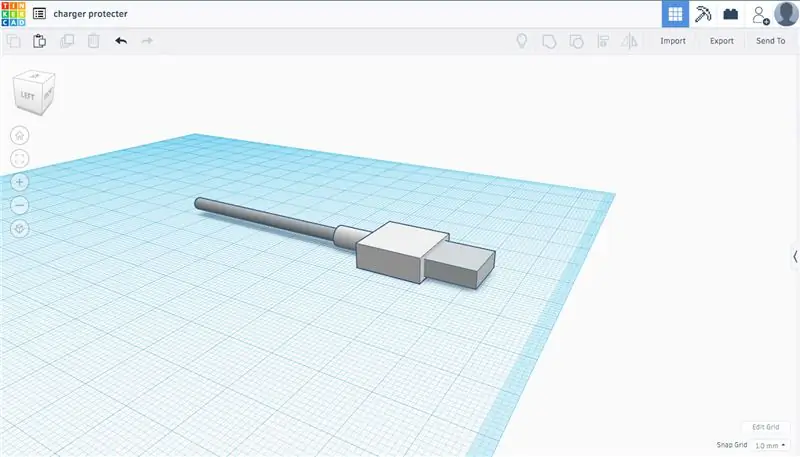This screenshot has width=800, height=457.
Task: Open the Send To menu
Action: click(x=770, y=41)
